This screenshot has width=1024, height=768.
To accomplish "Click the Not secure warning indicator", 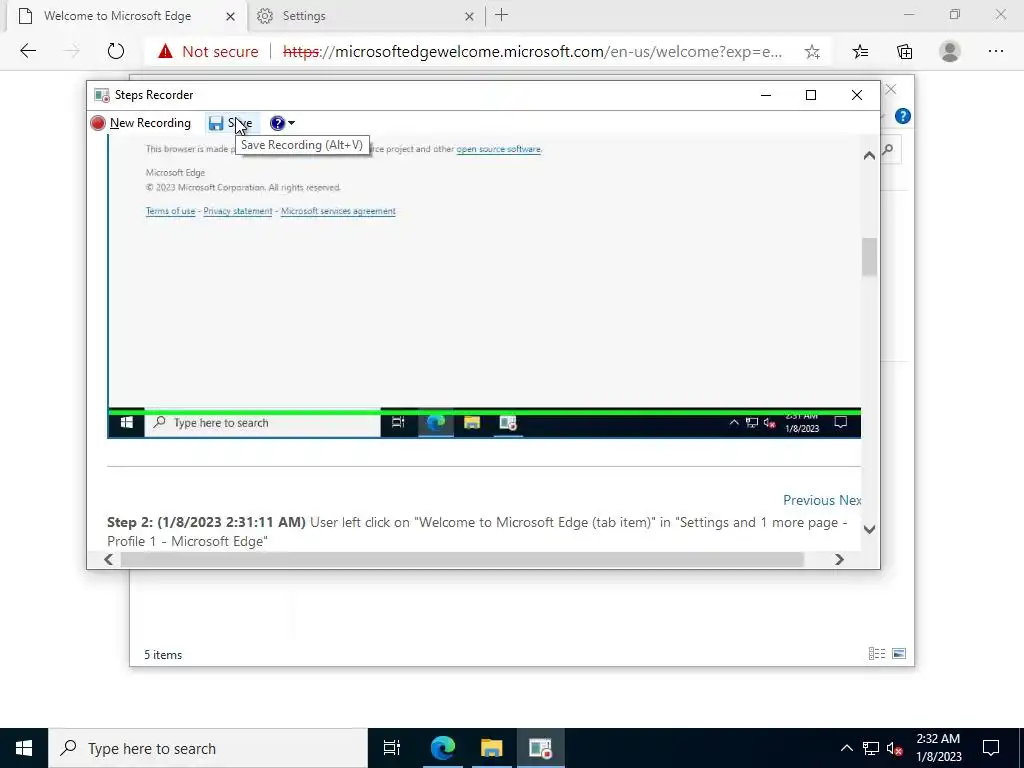I will 208,52.
